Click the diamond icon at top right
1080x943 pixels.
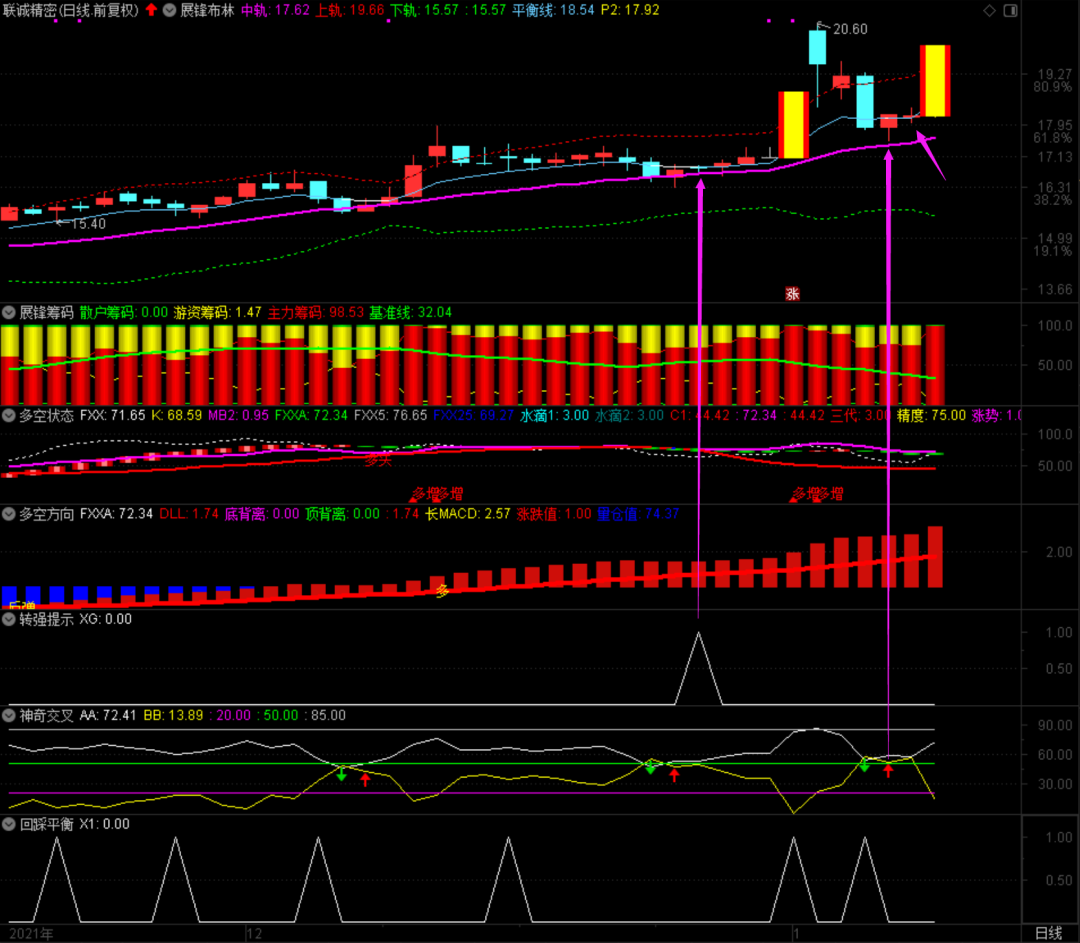tap(989, 10)
